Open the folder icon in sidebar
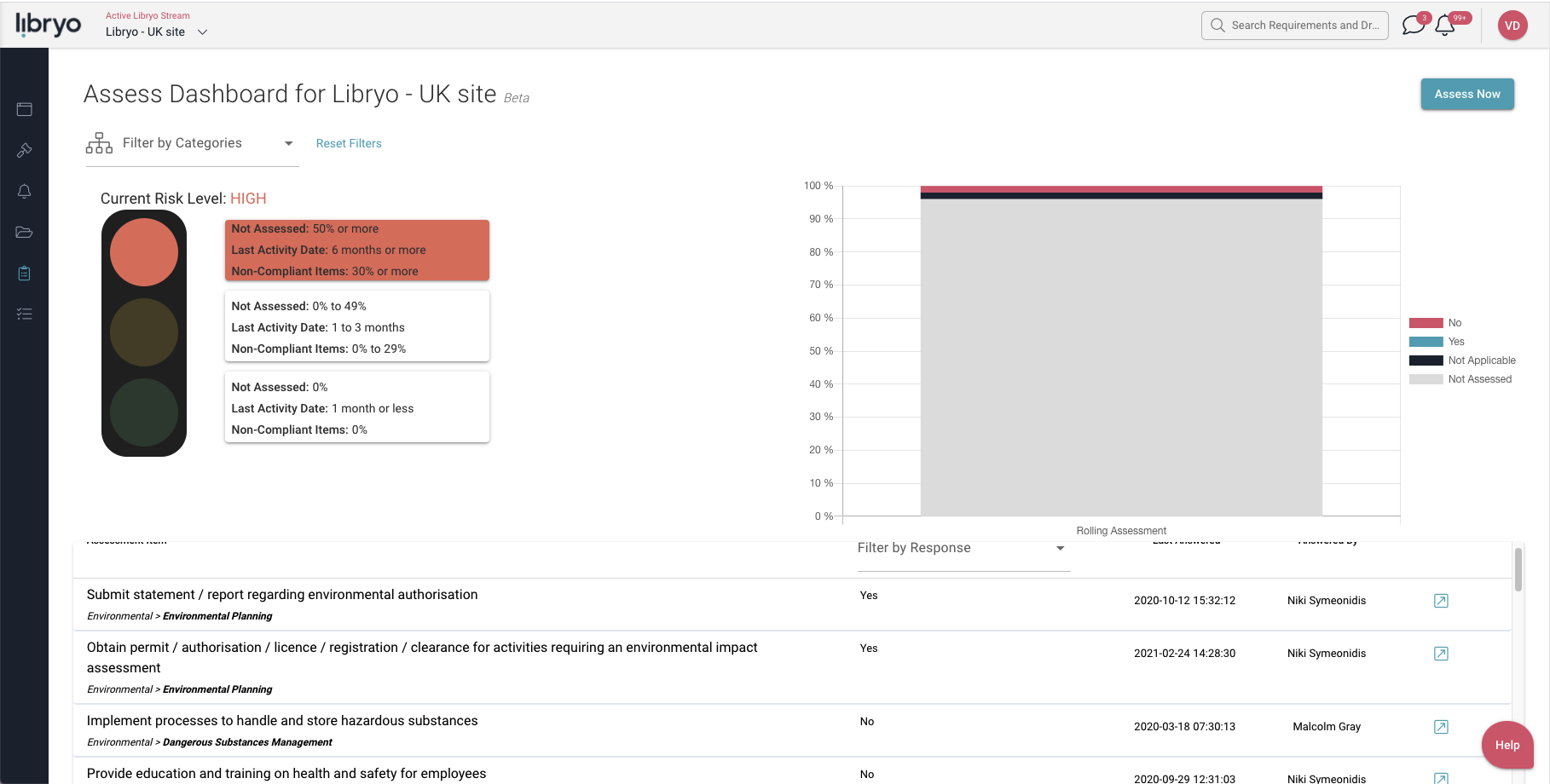Viewport: 1550px width, 784px height. (25, 232)
